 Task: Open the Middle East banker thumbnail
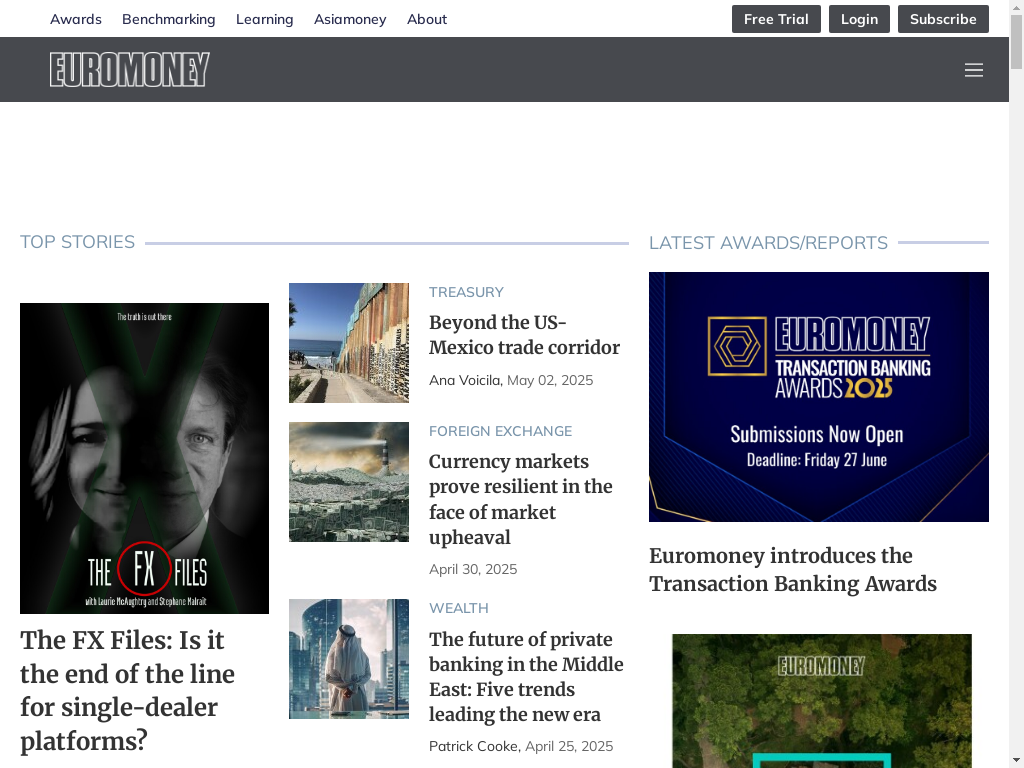[x=349, y=659]
